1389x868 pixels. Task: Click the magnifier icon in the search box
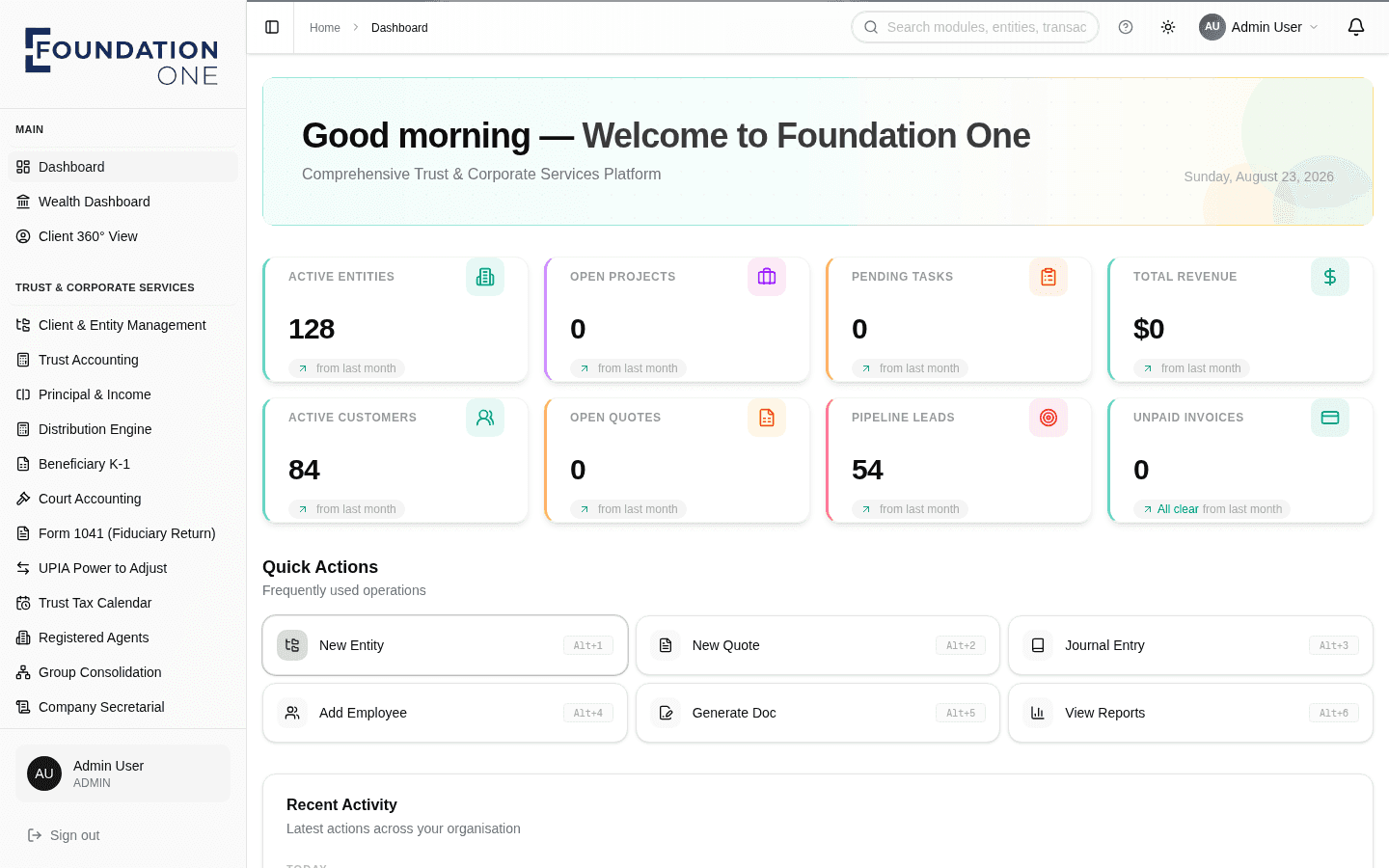pos(871,27)
